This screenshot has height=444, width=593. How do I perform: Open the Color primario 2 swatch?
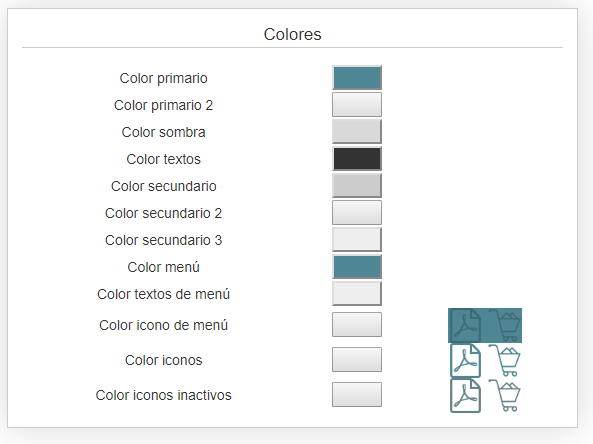(357, 105)
